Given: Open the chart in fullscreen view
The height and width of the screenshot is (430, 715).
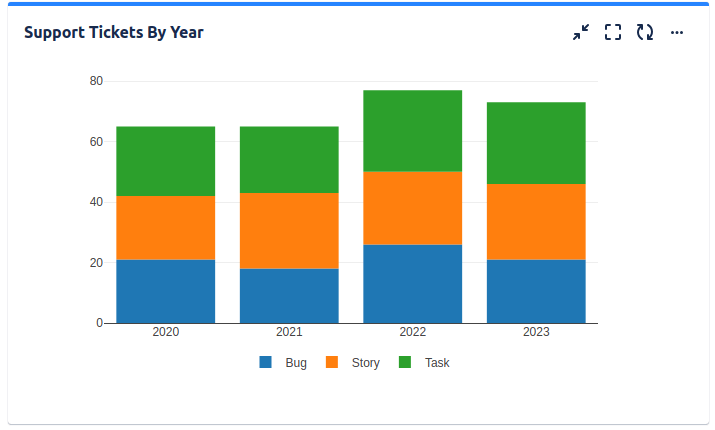Looking at the screenshot, I should click(x=613, y=33).
